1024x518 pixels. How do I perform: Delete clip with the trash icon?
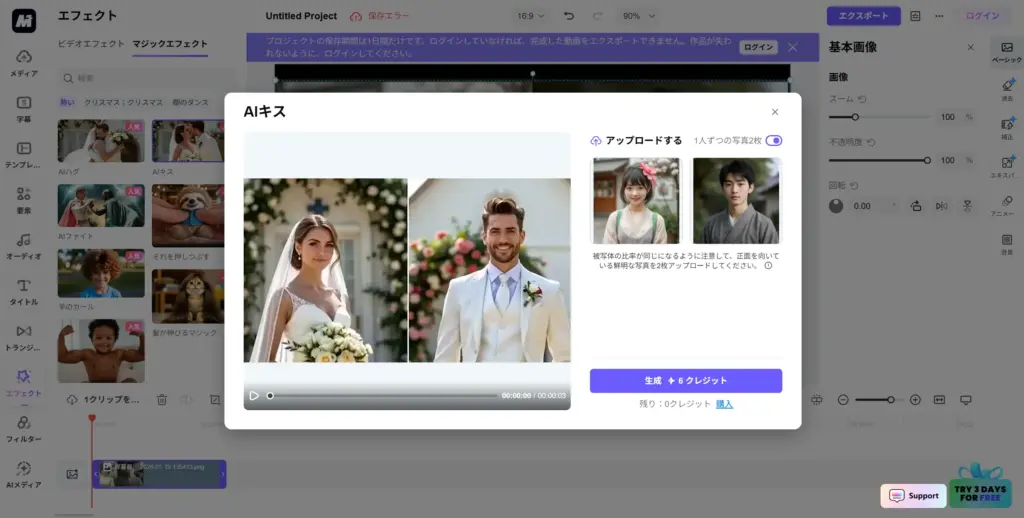(x=162, y=400)
